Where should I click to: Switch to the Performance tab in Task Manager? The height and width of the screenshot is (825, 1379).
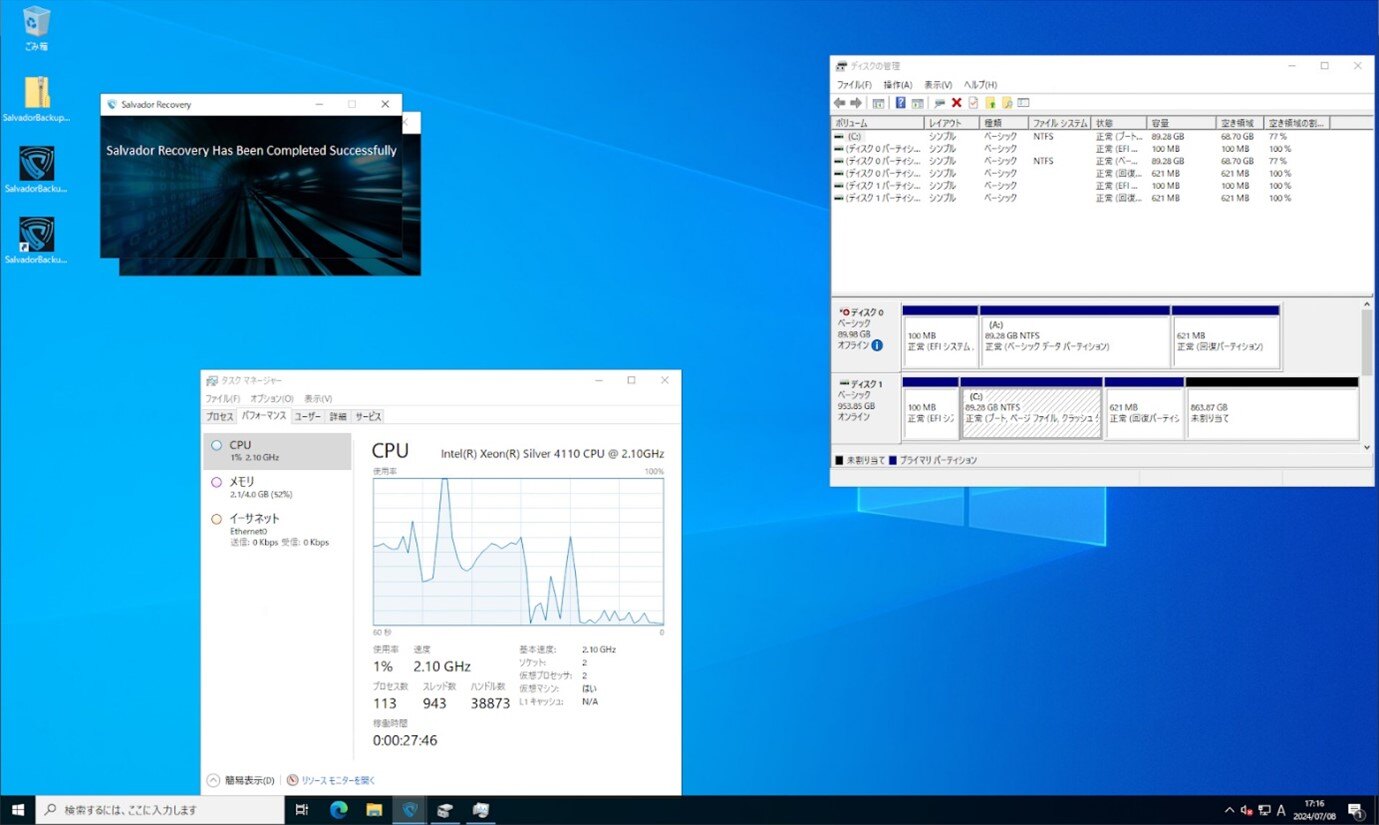point(263,416)
